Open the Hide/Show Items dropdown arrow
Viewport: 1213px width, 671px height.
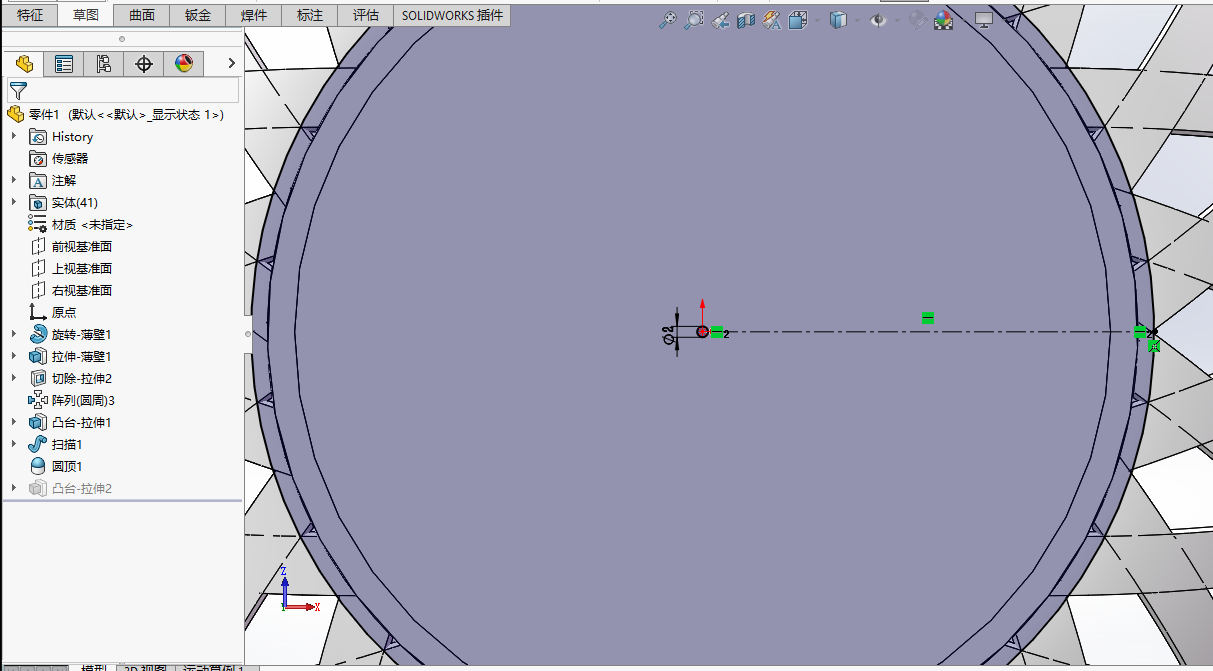[x=897, y=20]
